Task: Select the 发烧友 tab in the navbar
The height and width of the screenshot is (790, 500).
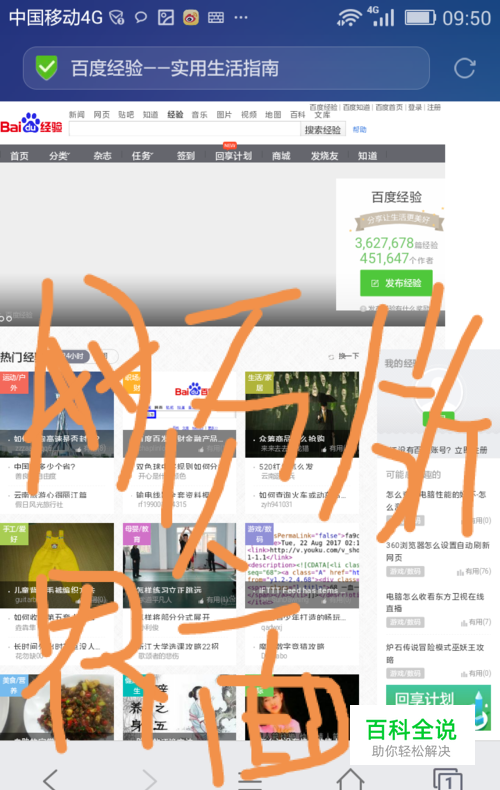Action: [x=324, y=156]
